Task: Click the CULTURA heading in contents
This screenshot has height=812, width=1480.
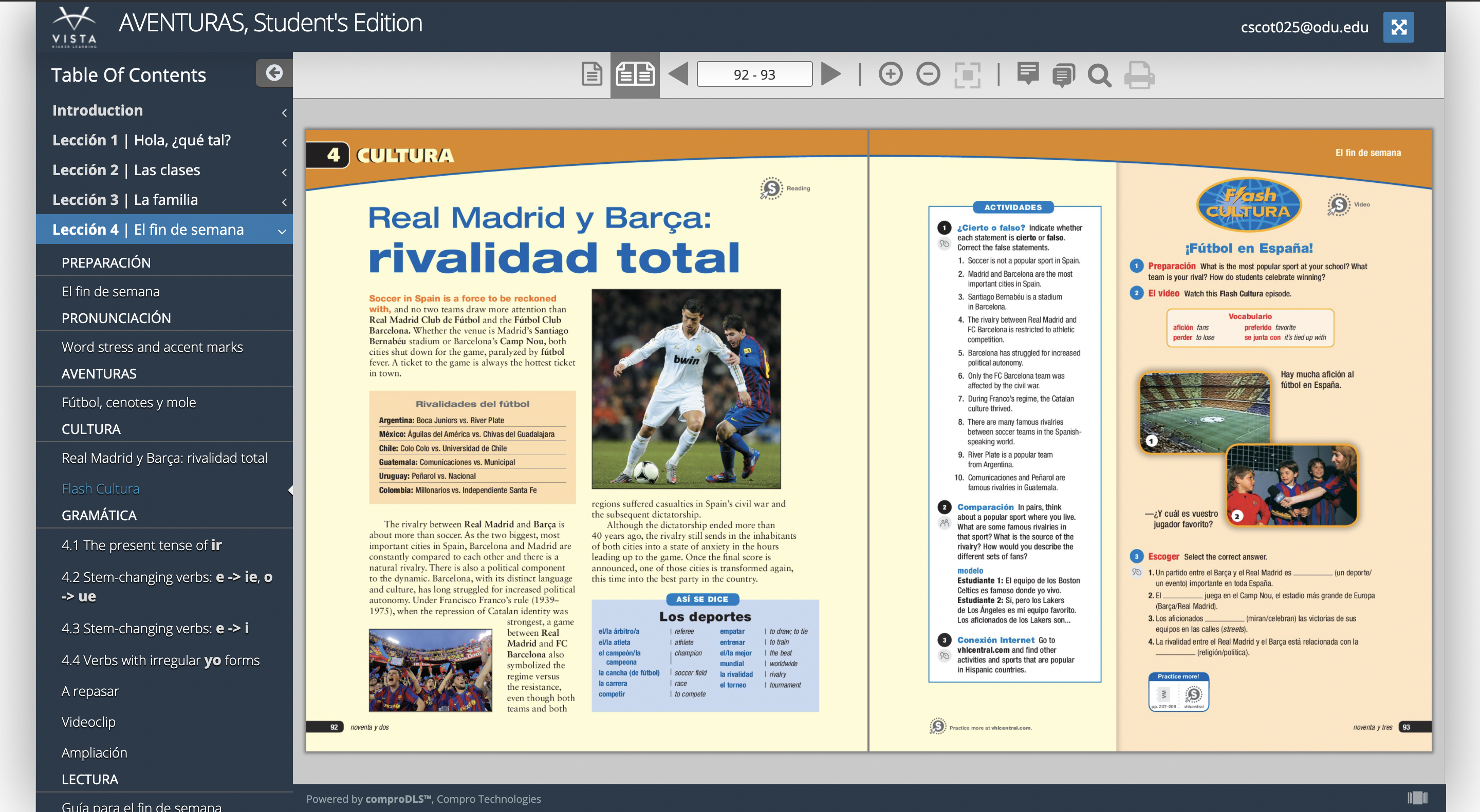Action: (91, 429)
